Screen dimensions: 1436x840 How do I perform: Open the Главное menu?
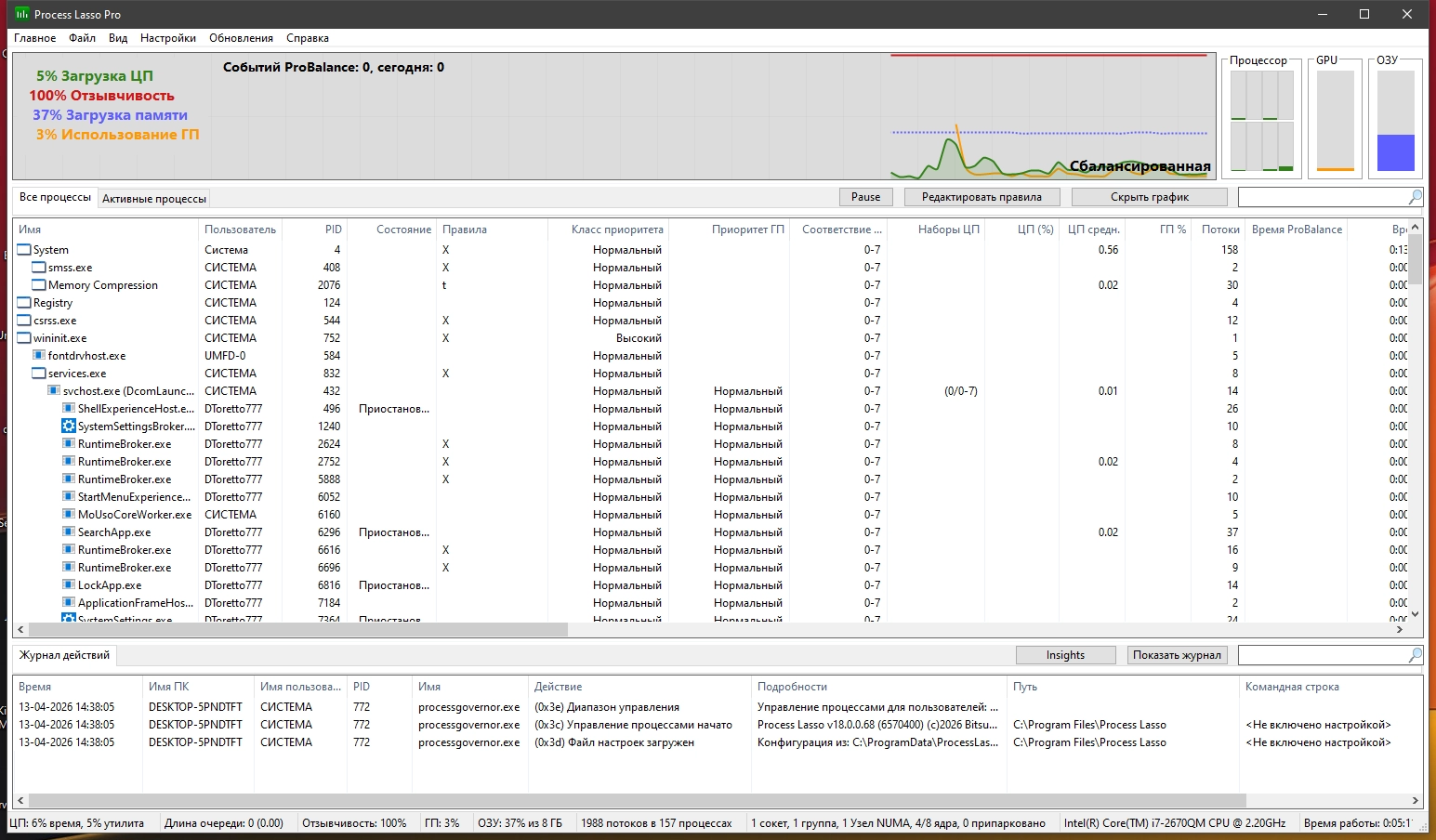point(35,38)
